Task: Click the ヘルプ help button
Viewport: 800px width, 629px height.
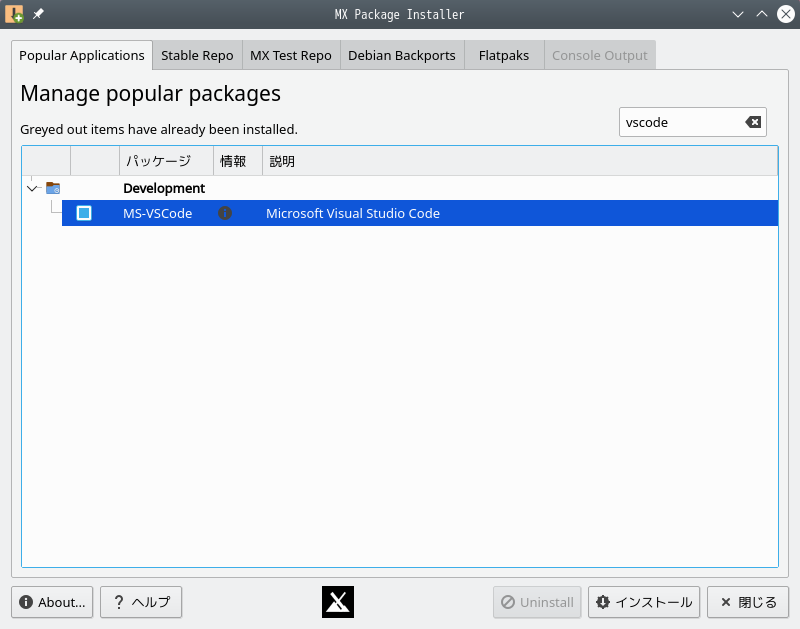Action: click(141, 602)
